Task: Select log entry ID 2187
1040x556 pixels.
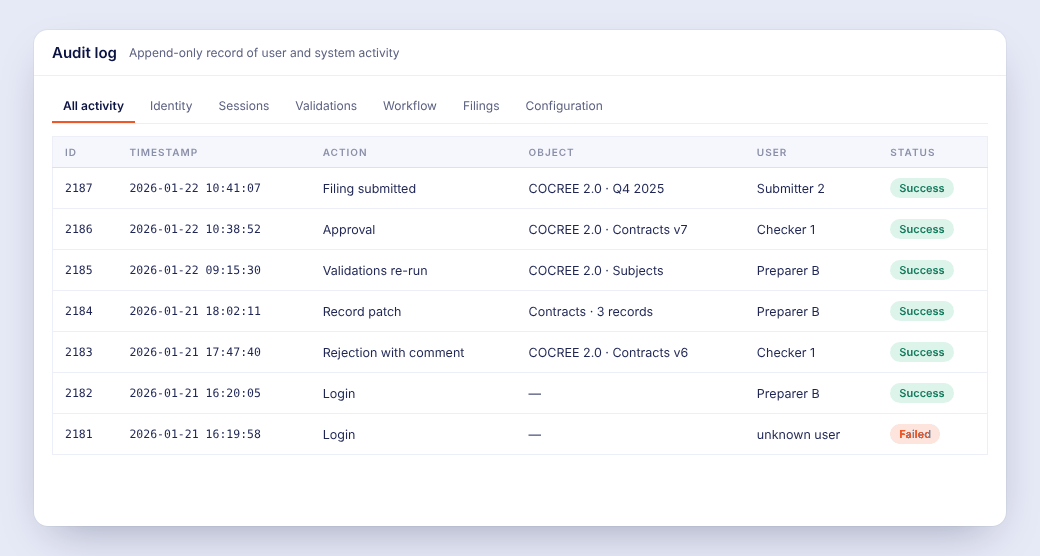Action: pos(78,188)
